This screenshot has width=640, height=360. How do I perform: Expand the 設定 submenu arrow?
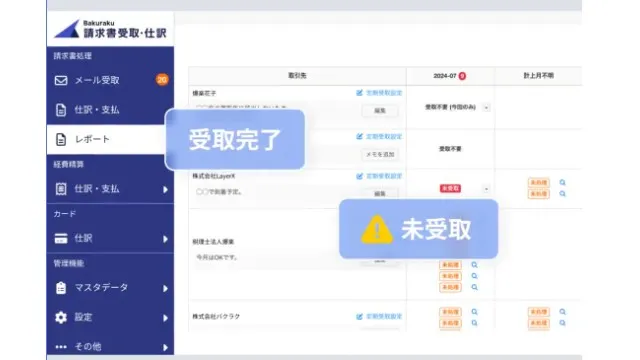tap(165, 318)
